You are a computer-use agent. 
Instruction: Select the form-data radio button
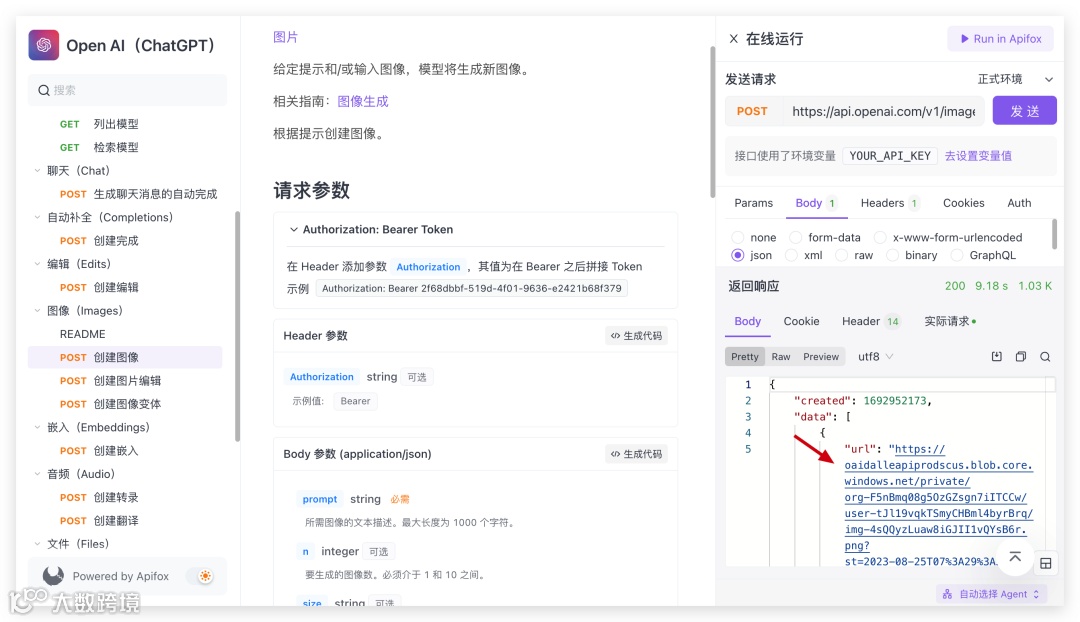pyautogui.click(x=796, y=238)
